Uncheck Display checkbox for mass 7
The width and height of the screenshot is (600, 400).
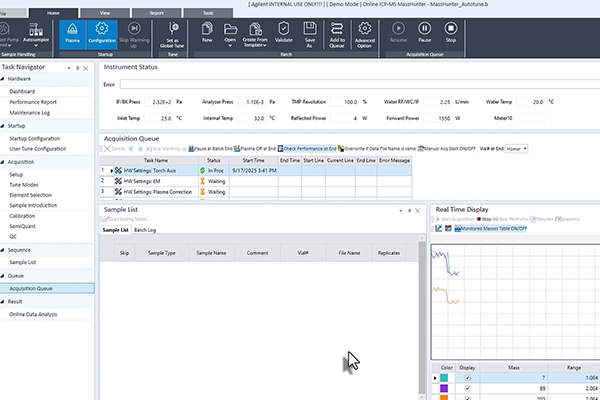[x=467, y=378]
